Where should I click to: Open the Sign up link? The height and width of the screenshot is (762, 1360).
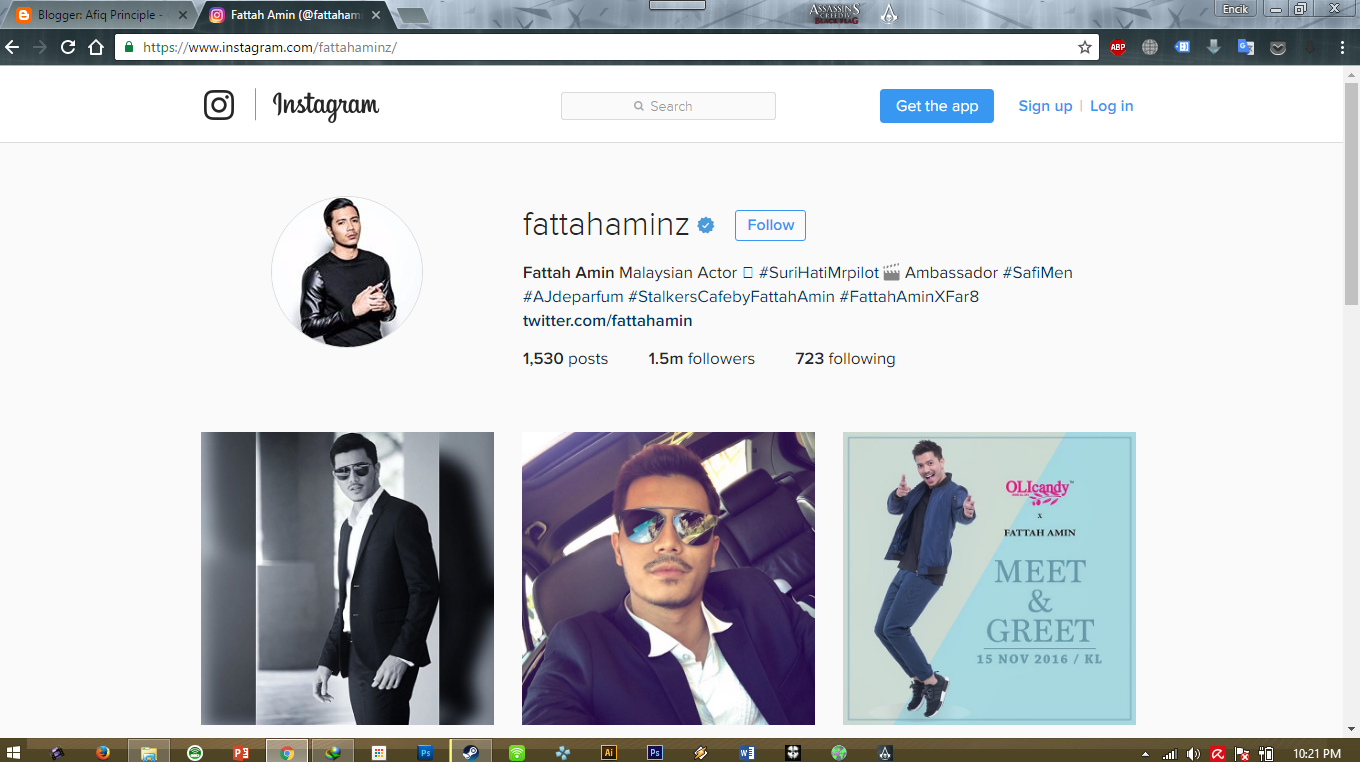pyautogui.click(x=1045, y=106)
